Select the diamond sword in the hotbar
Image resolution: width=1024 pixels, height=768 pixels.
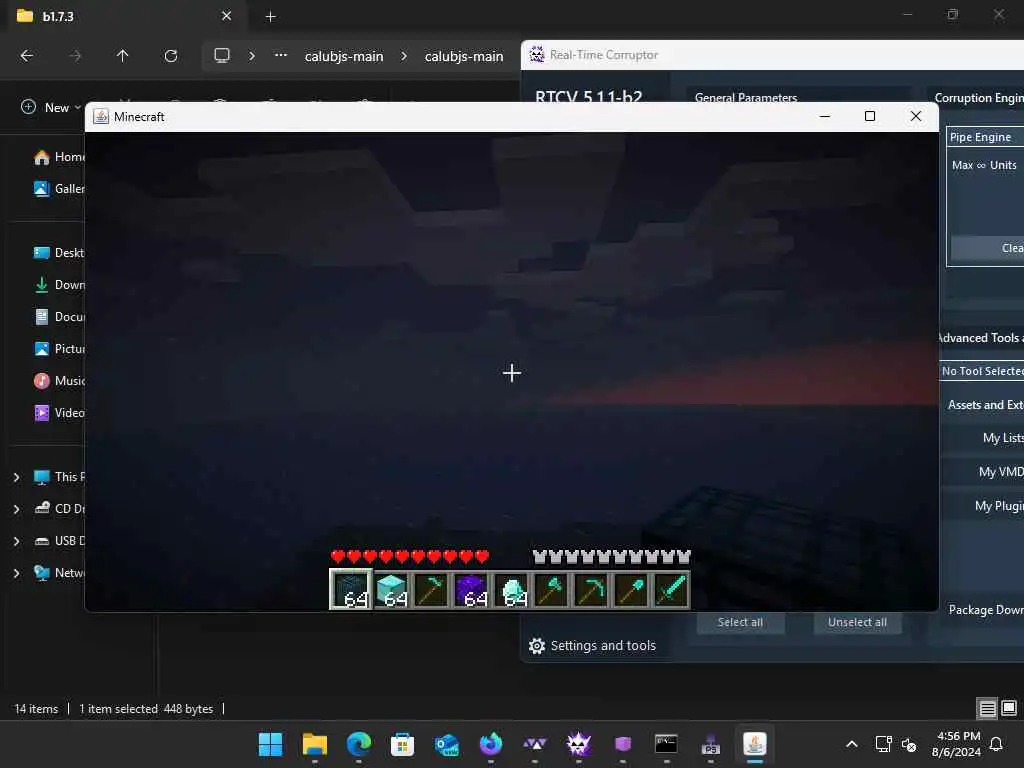click(x=671, y=589)
